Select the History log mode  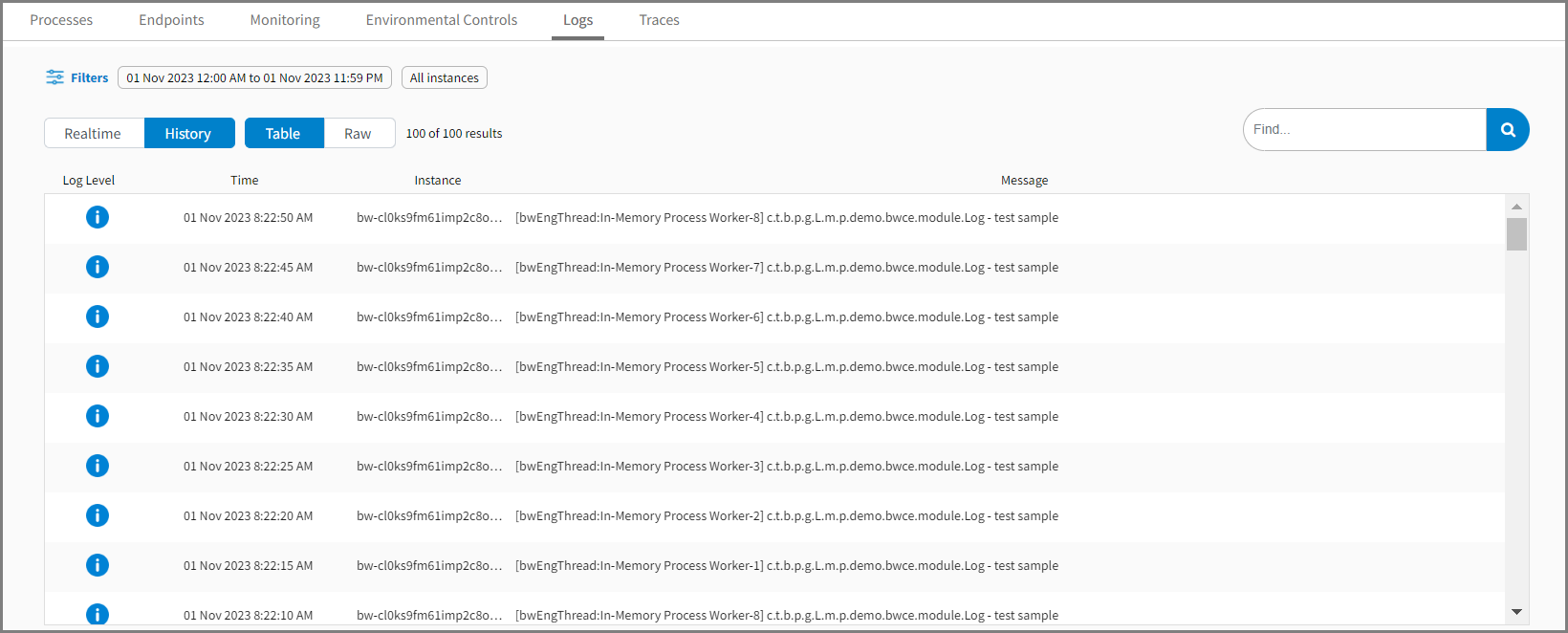188,134
